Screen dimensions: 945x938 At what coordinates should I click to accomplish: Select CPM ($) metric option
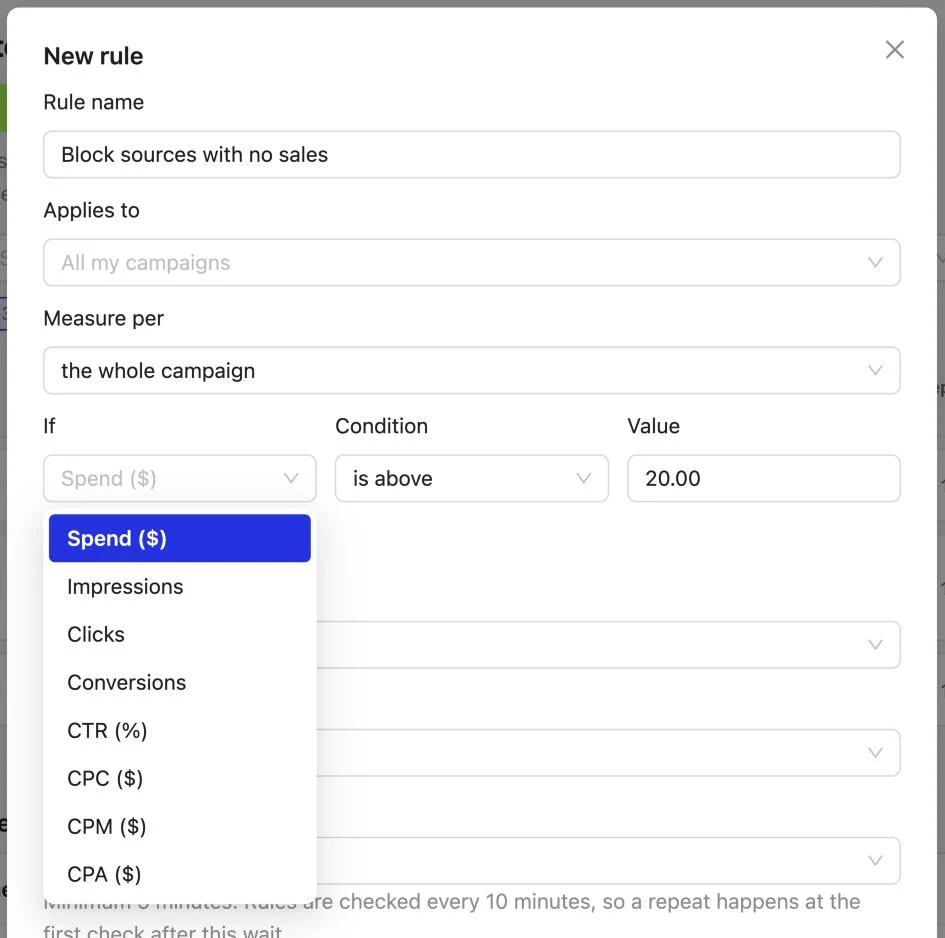point(180,826)
